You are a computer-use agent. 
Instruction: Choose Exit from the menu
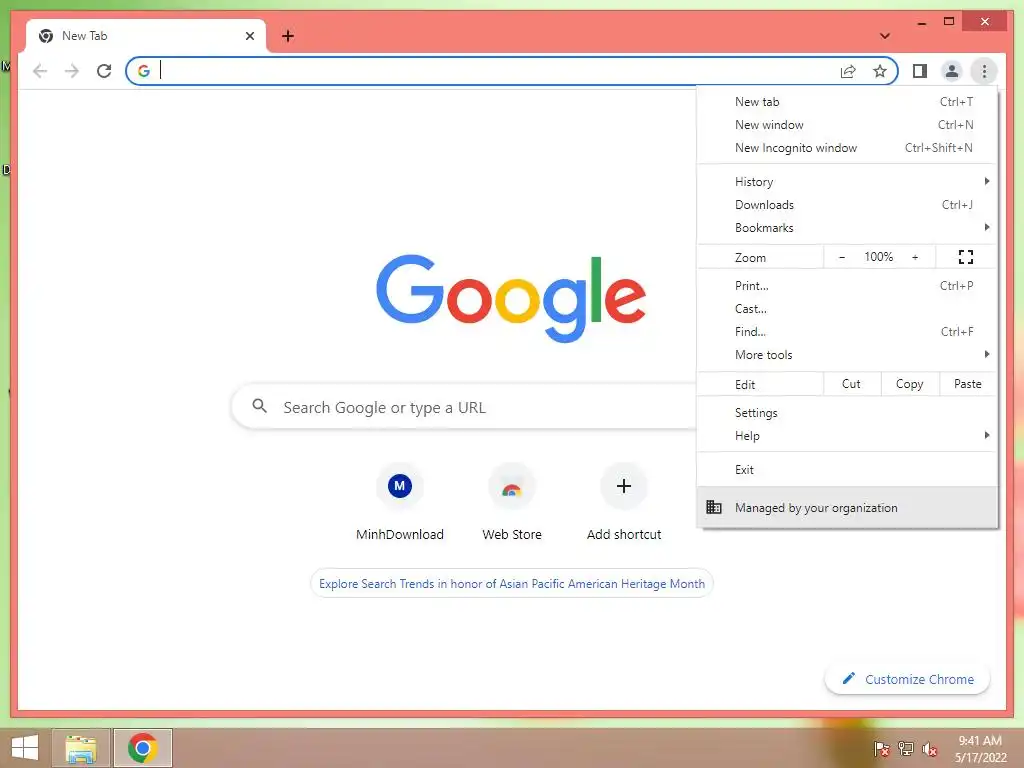[847, 470]
